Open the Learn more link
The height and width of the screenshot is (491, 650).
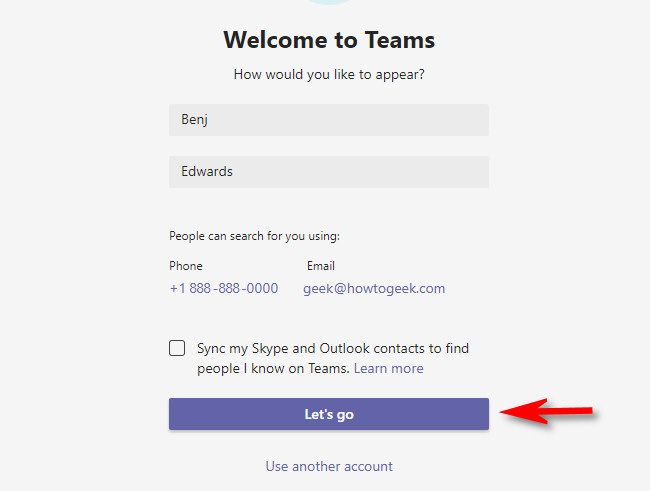(x=388, y=368)
